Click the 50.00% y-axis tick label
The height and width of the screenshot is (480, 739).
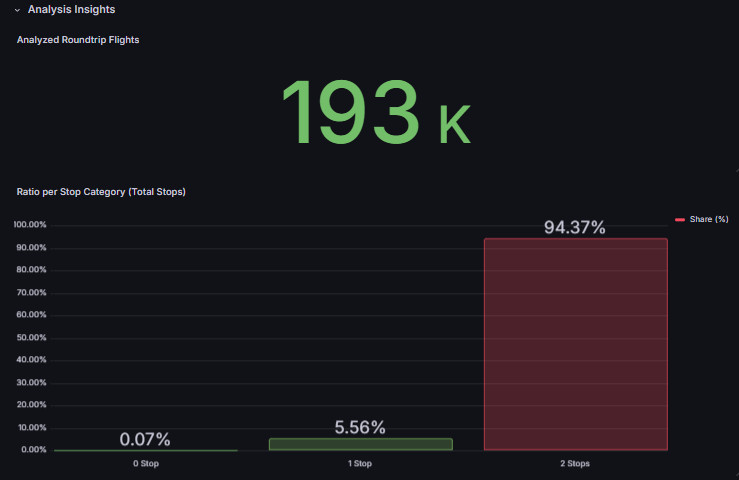32,337
